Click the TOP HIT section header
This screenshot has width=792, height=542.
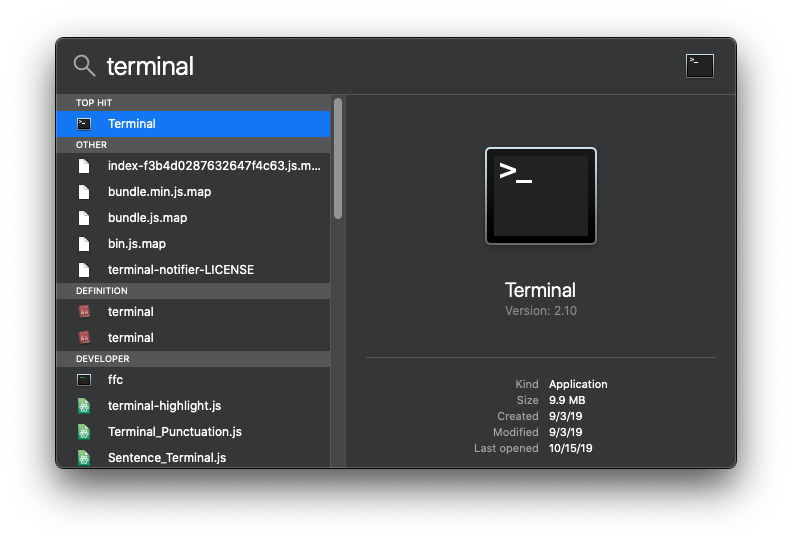coord(193,103)
